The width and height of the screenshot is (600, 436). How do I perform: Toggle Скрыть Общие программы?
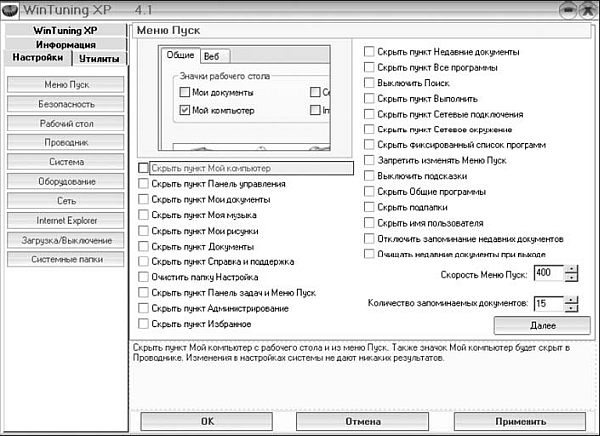[x=369, y=191]
